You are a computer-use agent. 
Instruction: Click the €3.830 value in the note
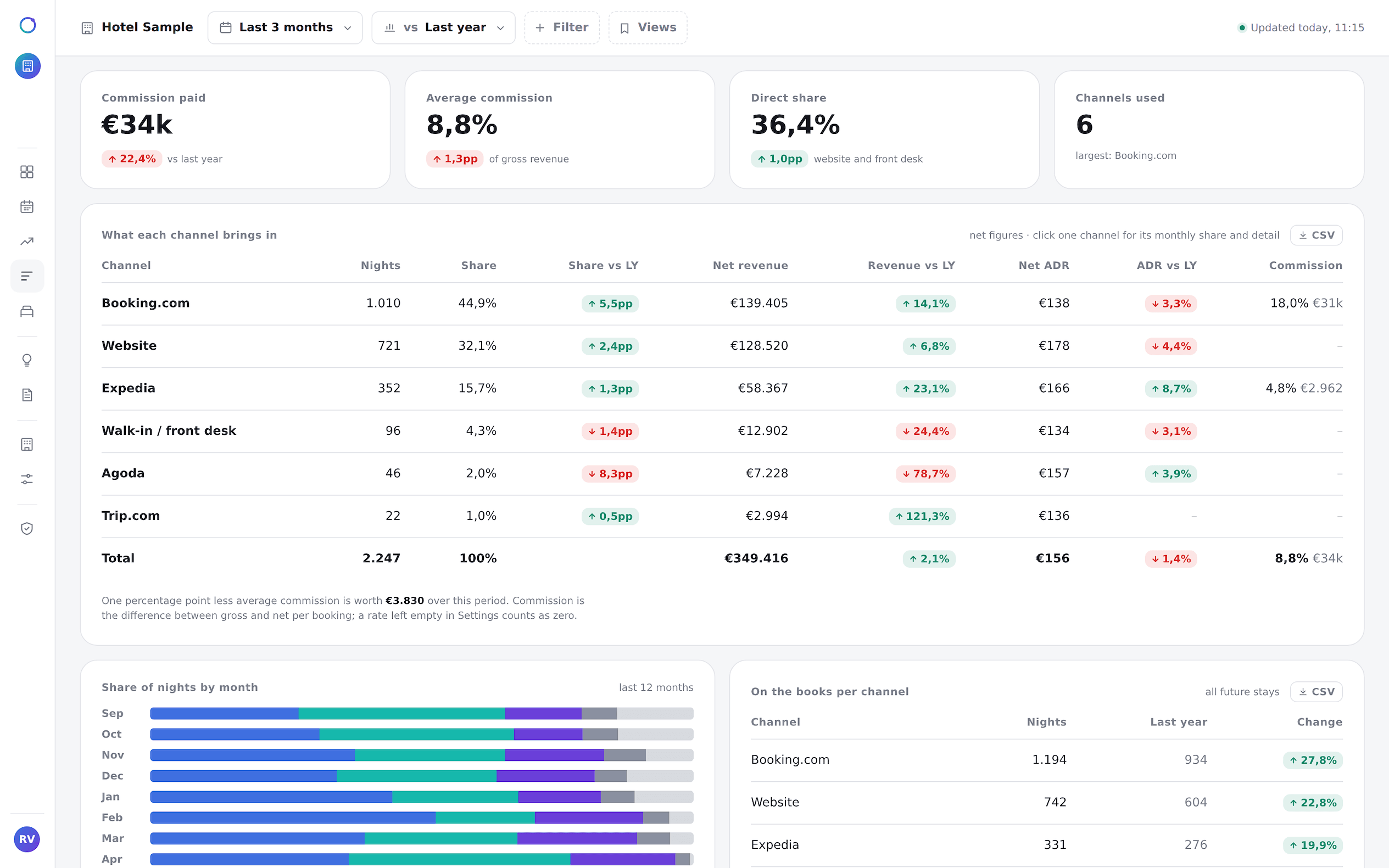[404, 601]
